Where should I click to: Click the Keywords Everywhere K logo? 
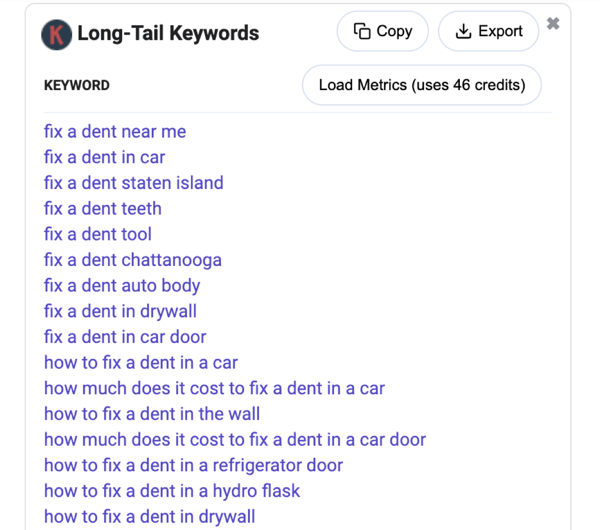click(x=56, y=34)
